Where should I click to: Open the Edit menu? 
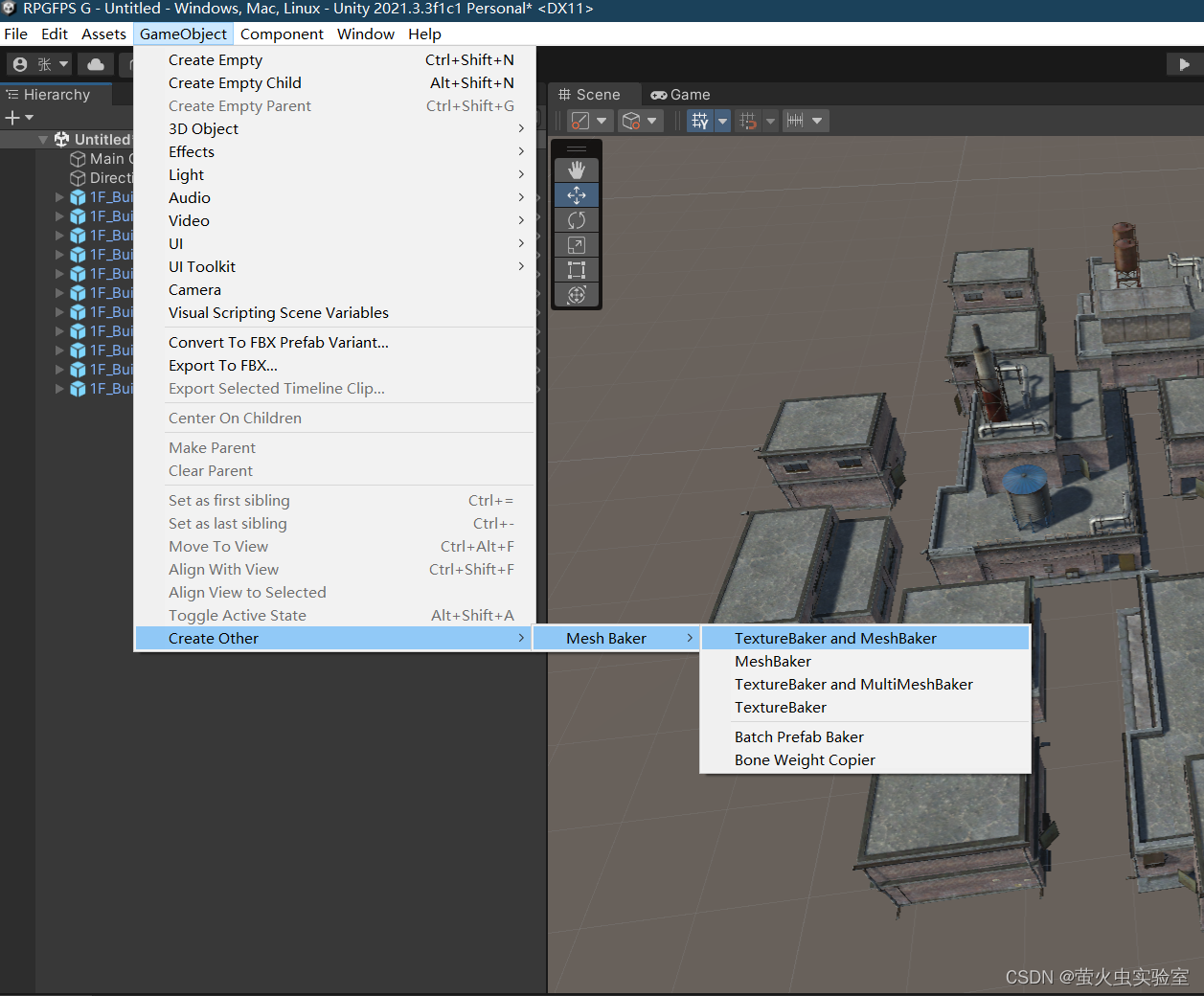tap(55, 34)
